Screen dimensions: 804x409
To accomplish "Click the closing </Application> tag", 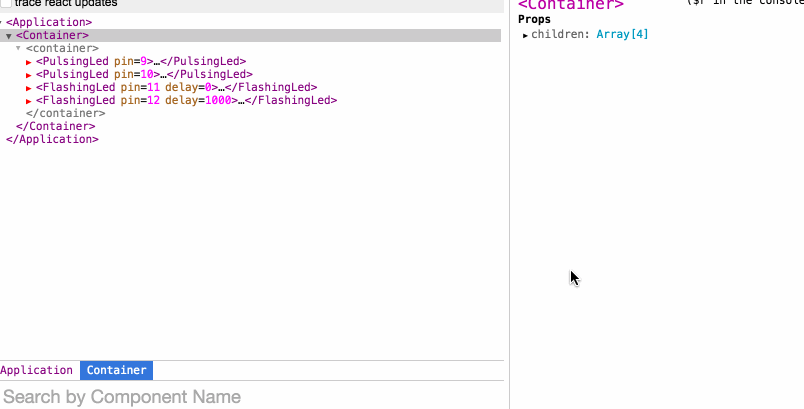I will coord(52,139).
